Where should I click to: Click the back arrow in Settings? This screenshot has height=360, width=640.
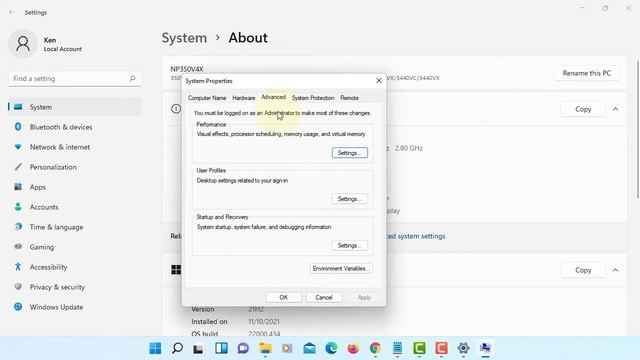click(11, 13)
